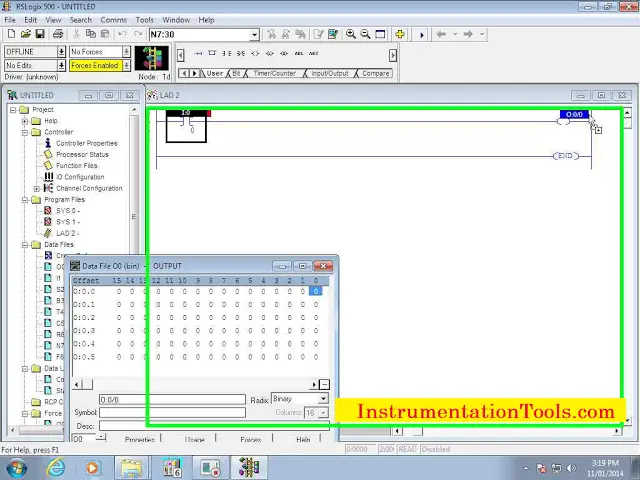Open the Comms menu
The image size is (640, 480).
coord(113,20)
